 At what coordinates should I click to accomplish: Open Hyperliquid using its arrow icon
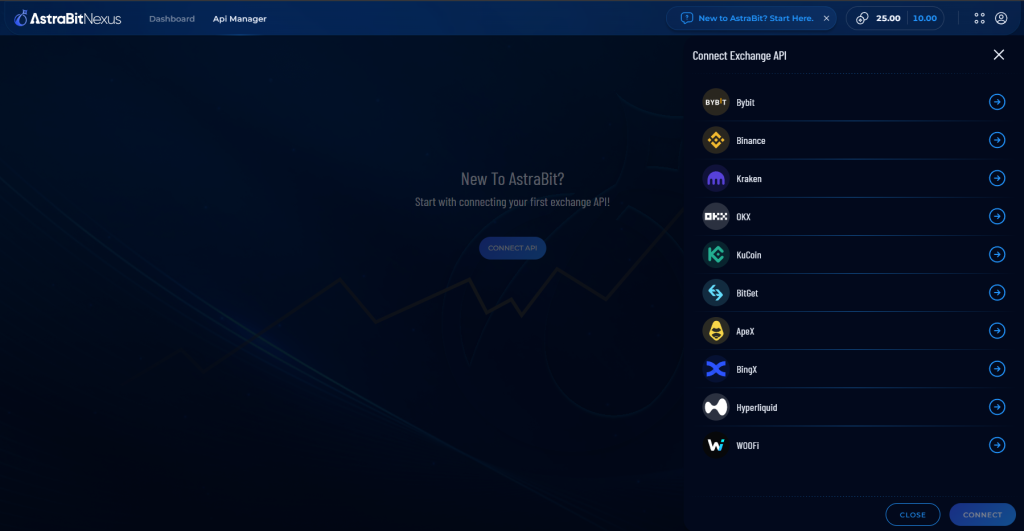coord(997,407)
